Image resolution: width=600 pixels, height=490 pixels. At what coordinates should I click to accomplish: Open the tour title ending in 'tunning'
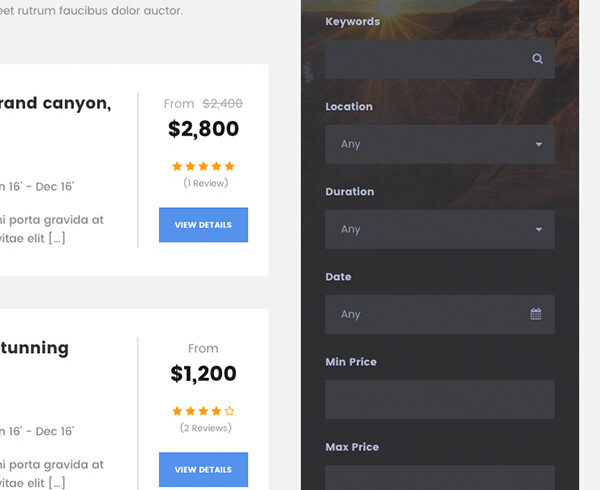tap(35, 348)
